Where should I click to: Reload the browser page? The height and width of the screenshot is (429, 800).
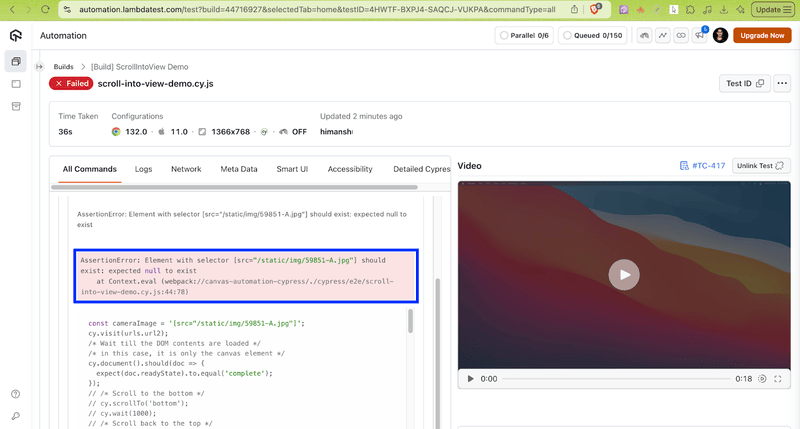click(x=45, y=10)
